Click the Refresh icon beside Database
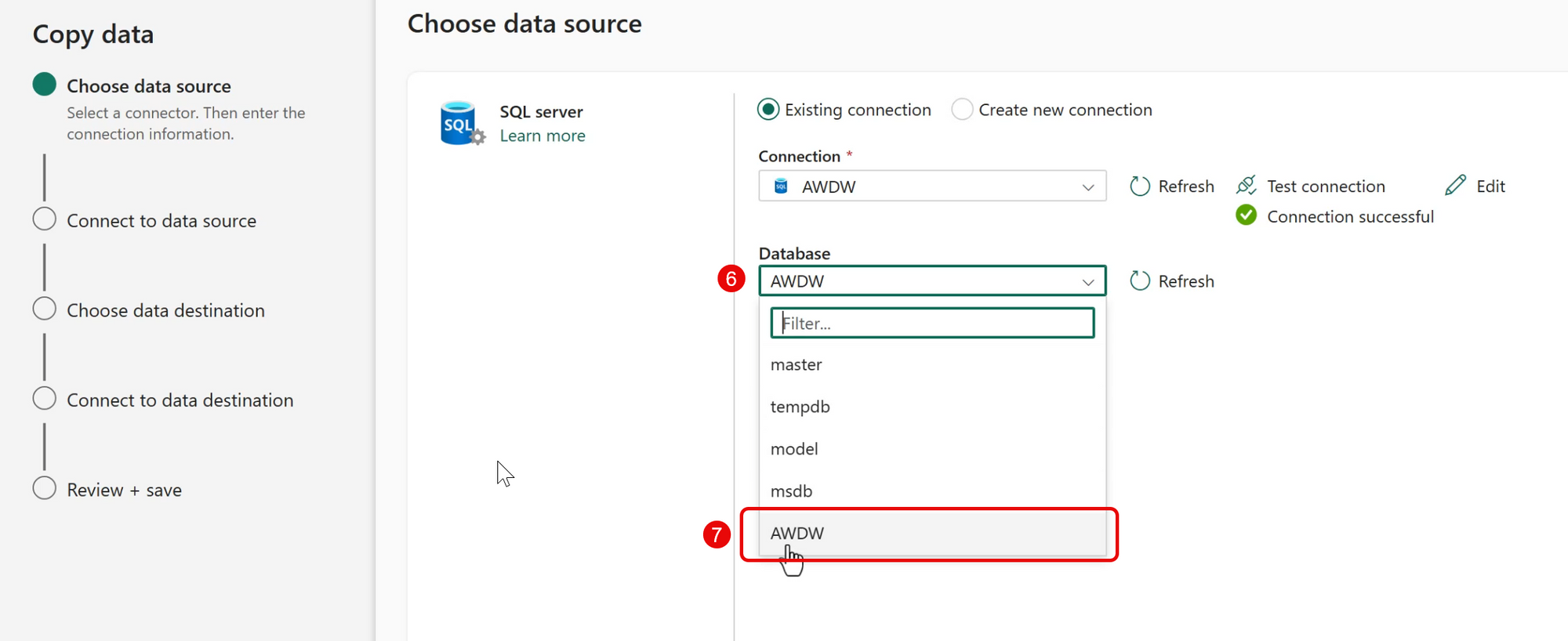 (x=1139, y=281)
